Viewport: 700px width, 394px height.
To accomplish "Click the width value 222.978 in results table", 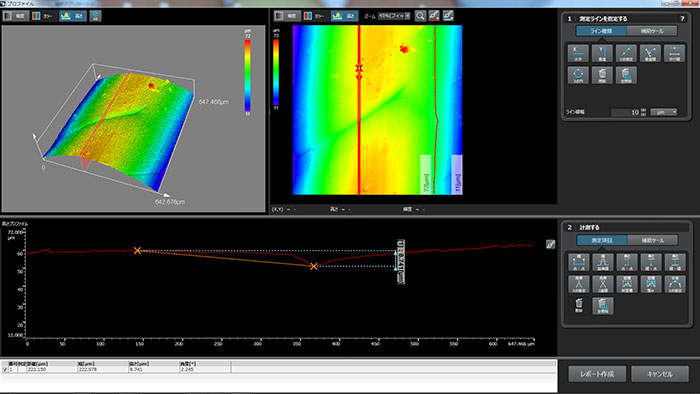I will [x=87, y=369].
